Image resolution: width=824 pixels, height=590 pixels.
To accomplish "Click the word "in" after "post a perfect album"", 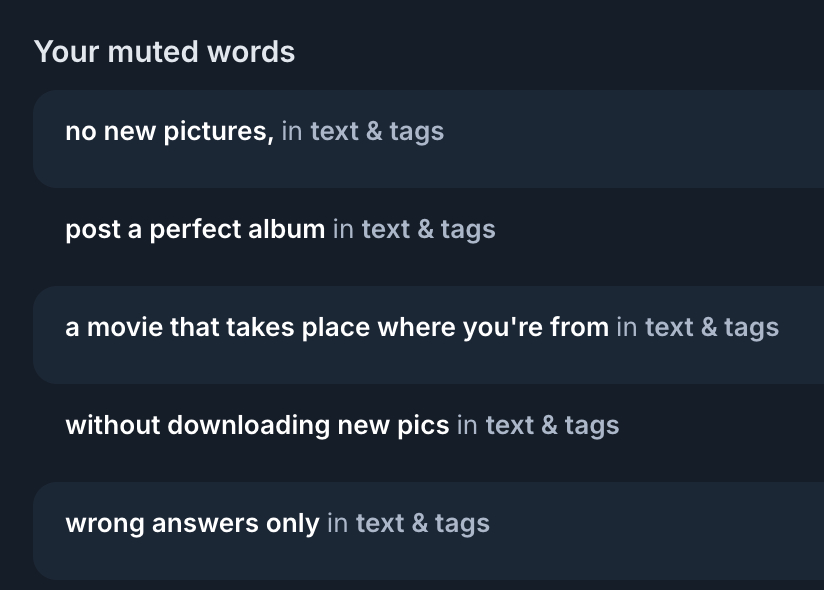I will click(343, 229).
